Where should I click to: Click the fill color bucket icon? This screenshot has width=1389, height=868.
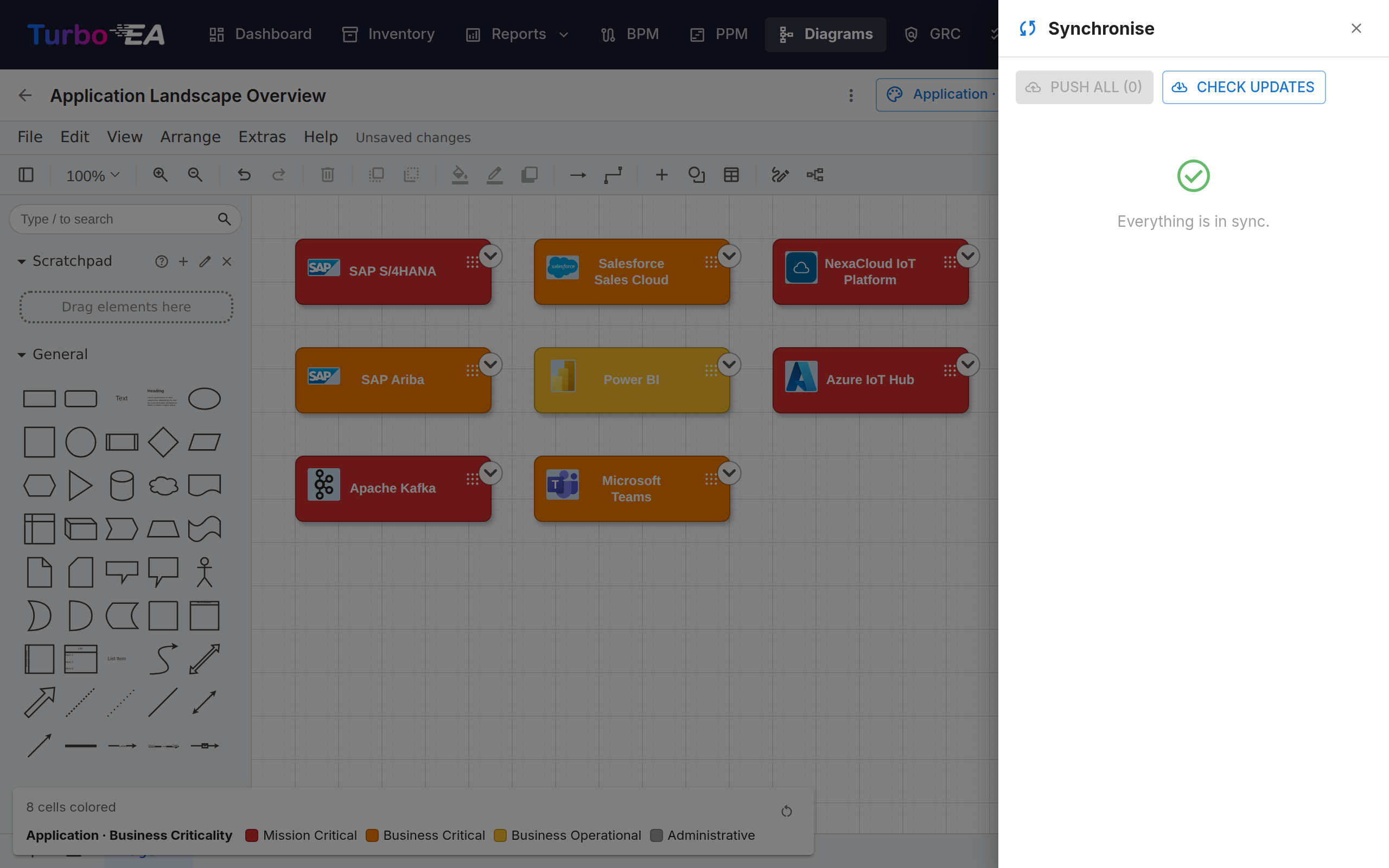(x=460, y=175)
